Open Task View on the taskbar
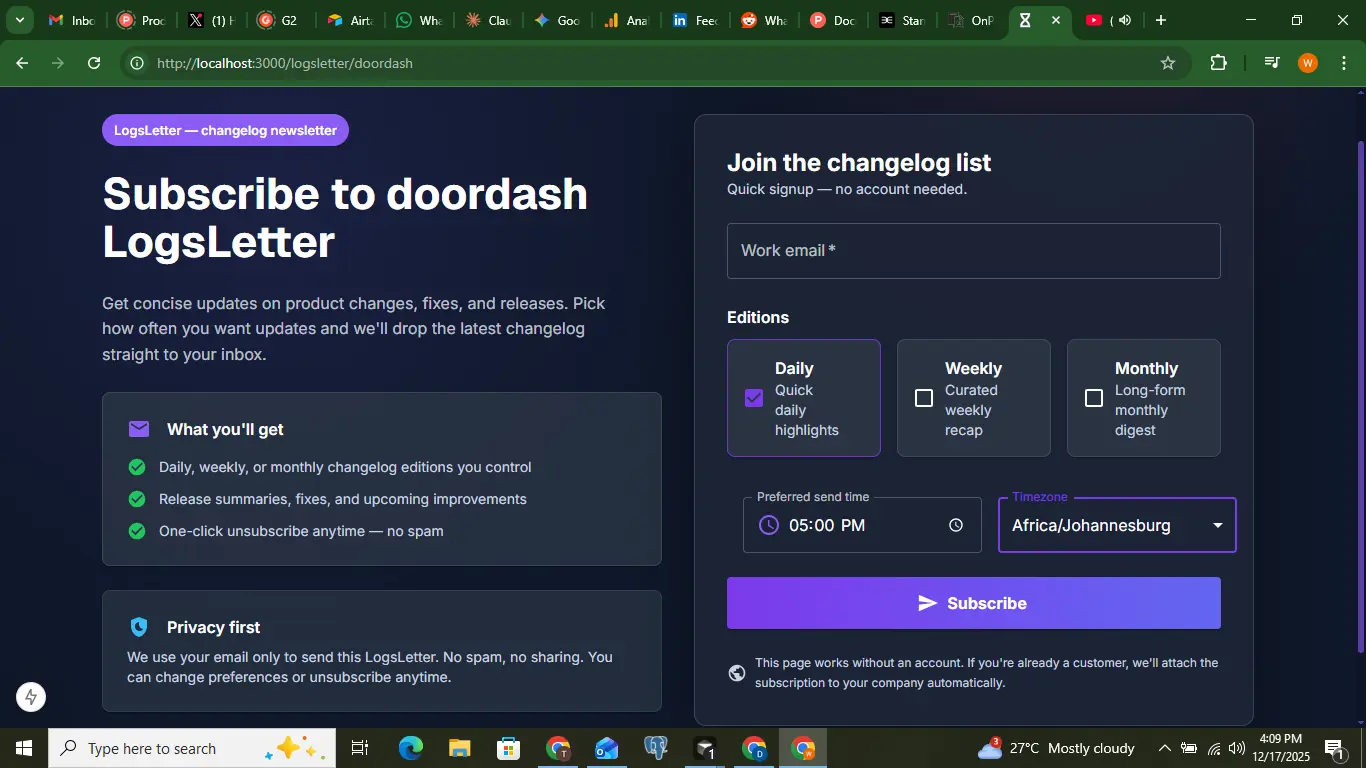Screen dimensions: 1366x768 coord(360,748)
